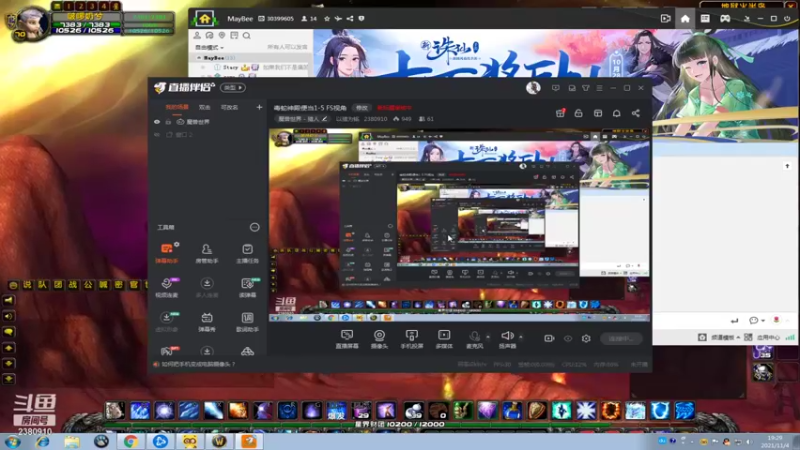Image resolution: width=800 pixels, height=450 pixels.
Task: Add 直播屏幕 capture source
Action: click(x=347, y=339)
